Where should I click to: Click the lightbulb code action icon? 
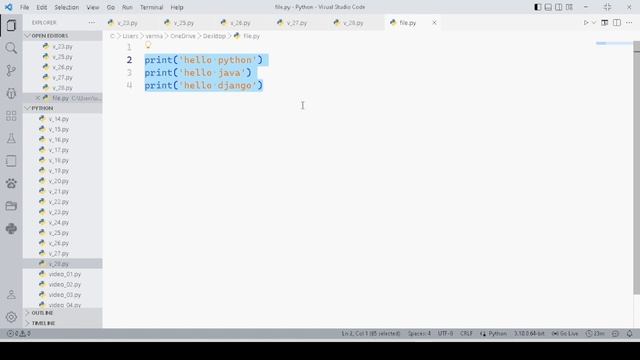pyautogui.click(x=148, y=45)
